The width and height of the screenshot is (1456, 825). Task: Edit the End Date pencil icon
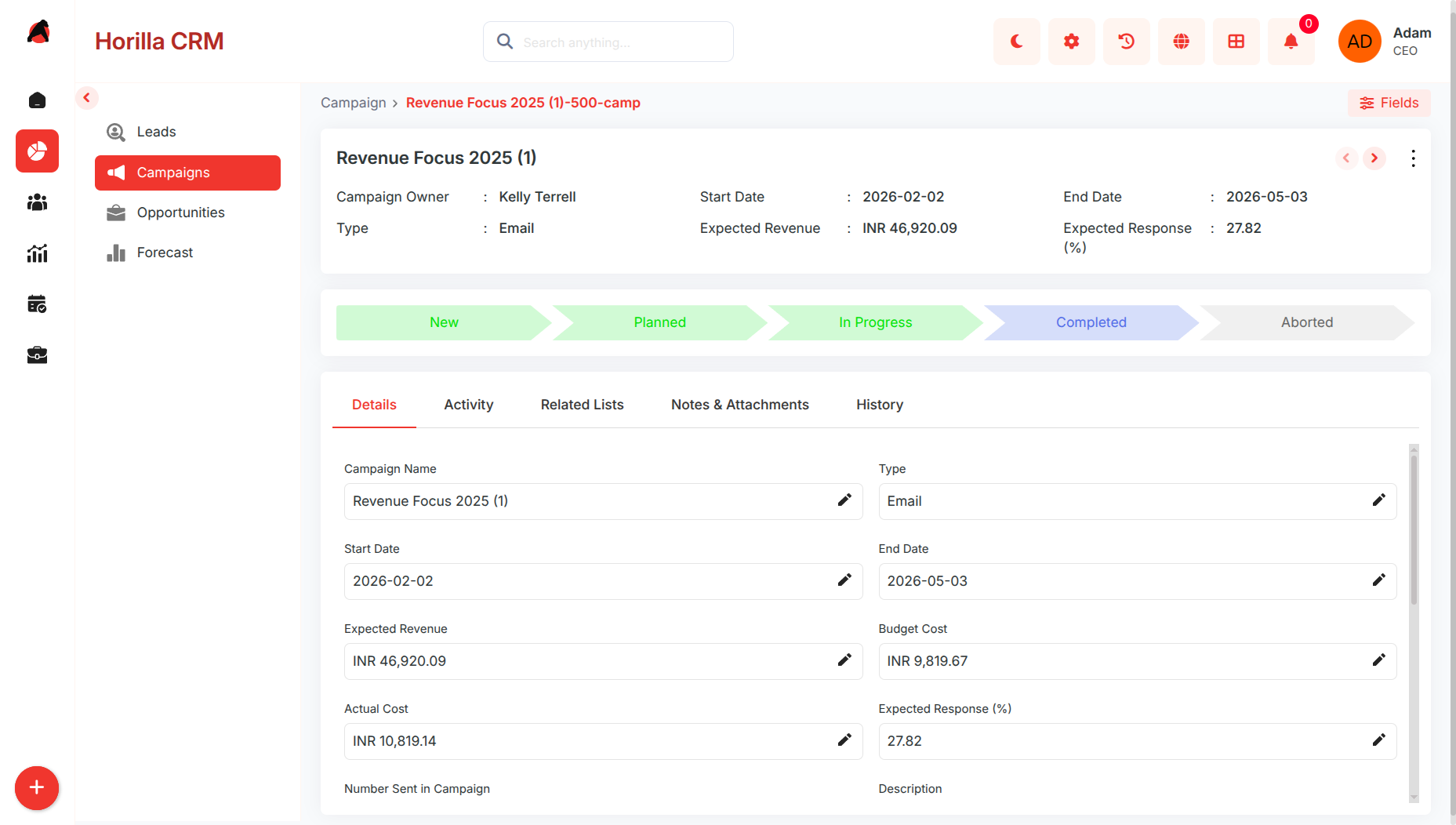point(1379,580)
